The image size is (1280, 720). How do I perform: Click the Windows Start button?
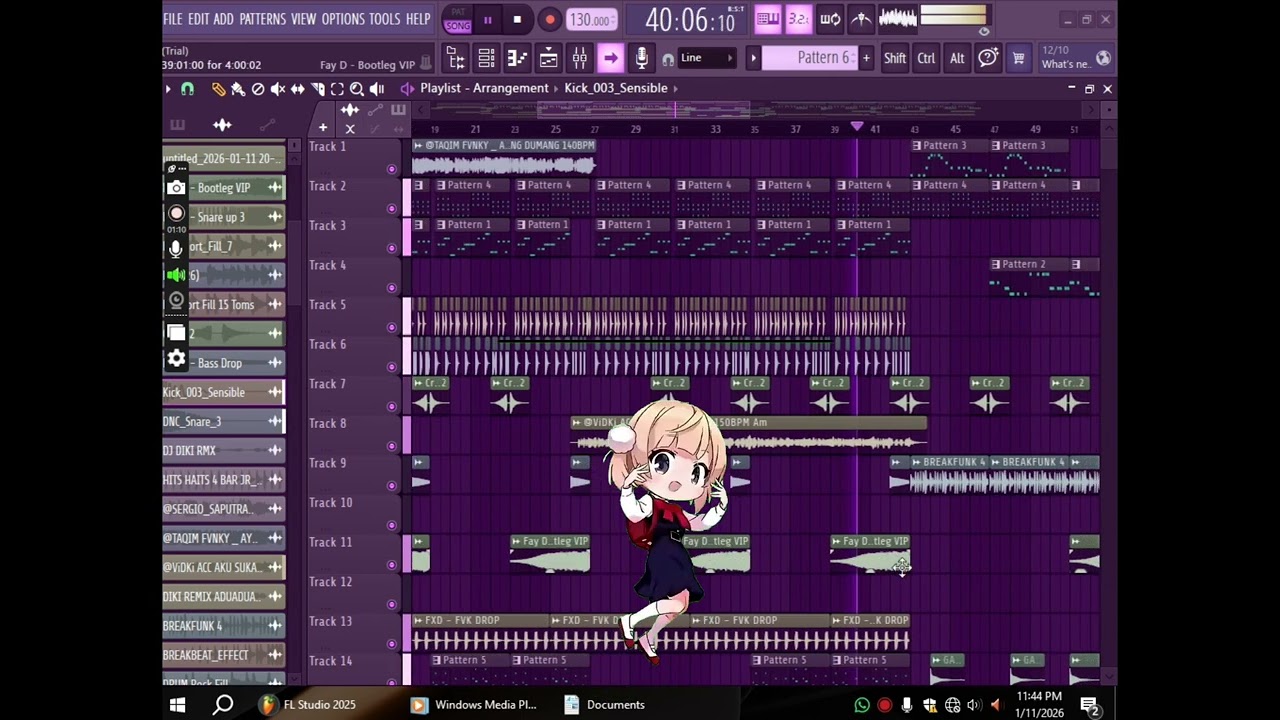point(177,704)
